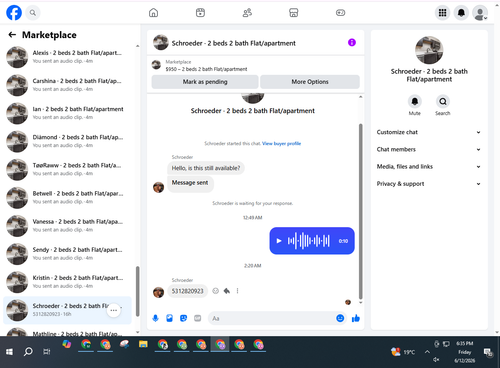Open Task View on the taskbar
The image size is (500, 368).
coord(47,352)
